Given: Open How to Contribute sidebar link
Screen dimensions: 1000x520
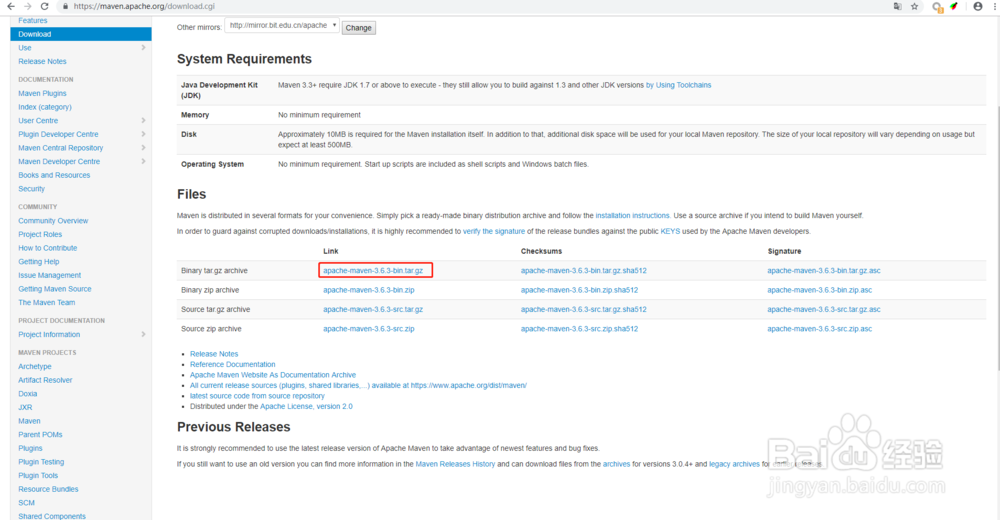Looking at the screenshot, I should (x=48, y=248).
